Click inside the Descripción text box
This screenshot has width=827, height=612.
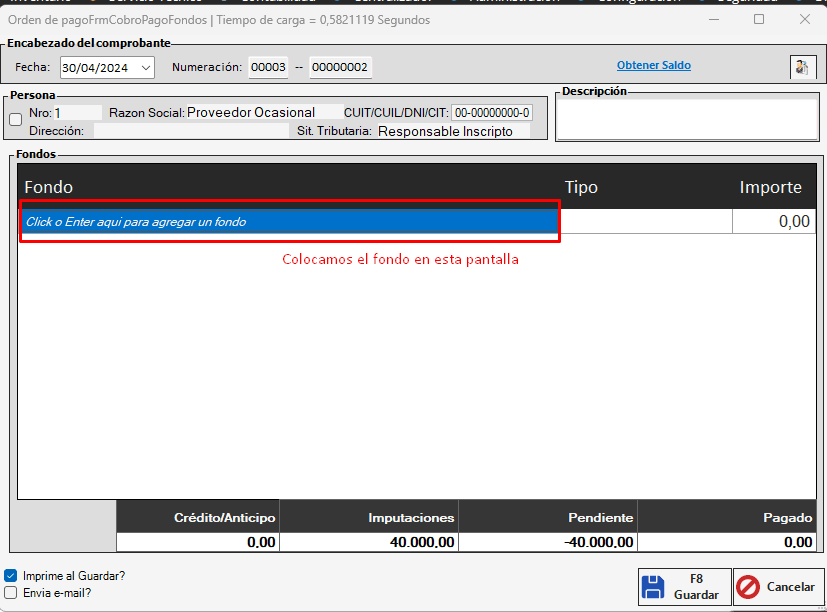pos(686,120)
